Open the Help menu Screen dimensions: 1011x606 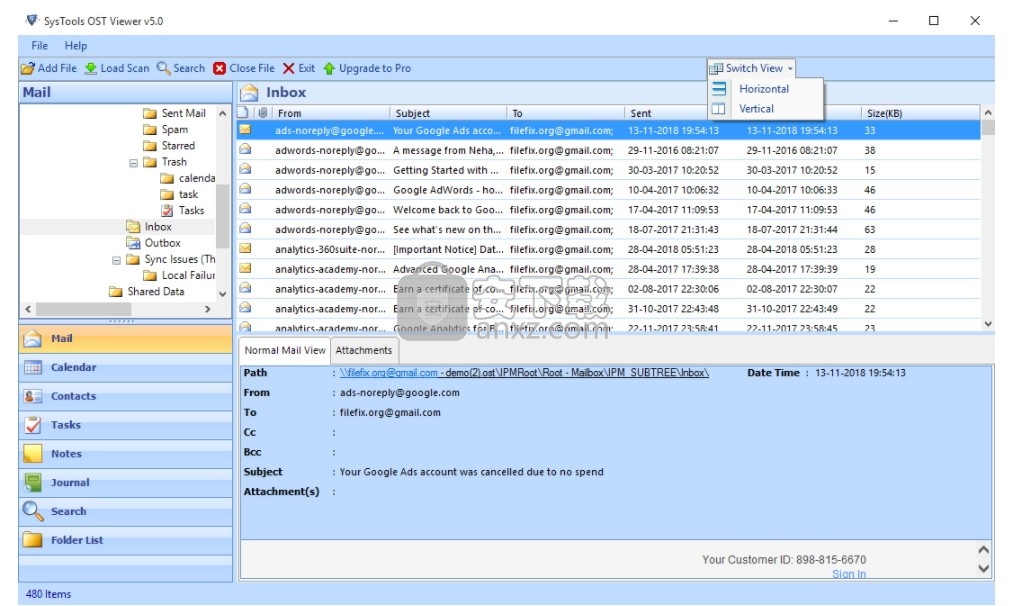click(75, 46)
